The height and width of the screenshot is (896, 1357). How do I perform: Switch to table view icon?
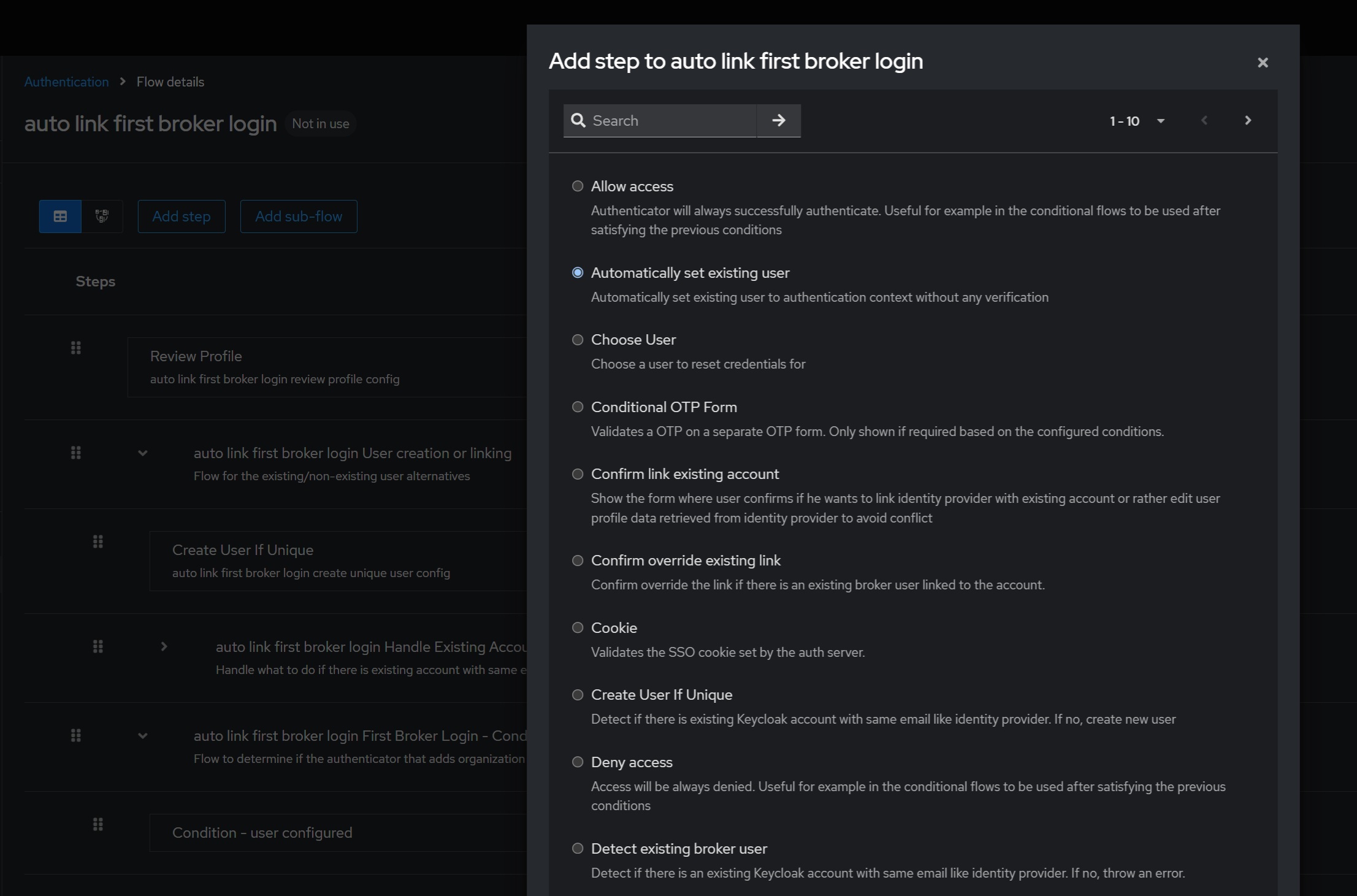pyautogui.click(x=60, y=216)
